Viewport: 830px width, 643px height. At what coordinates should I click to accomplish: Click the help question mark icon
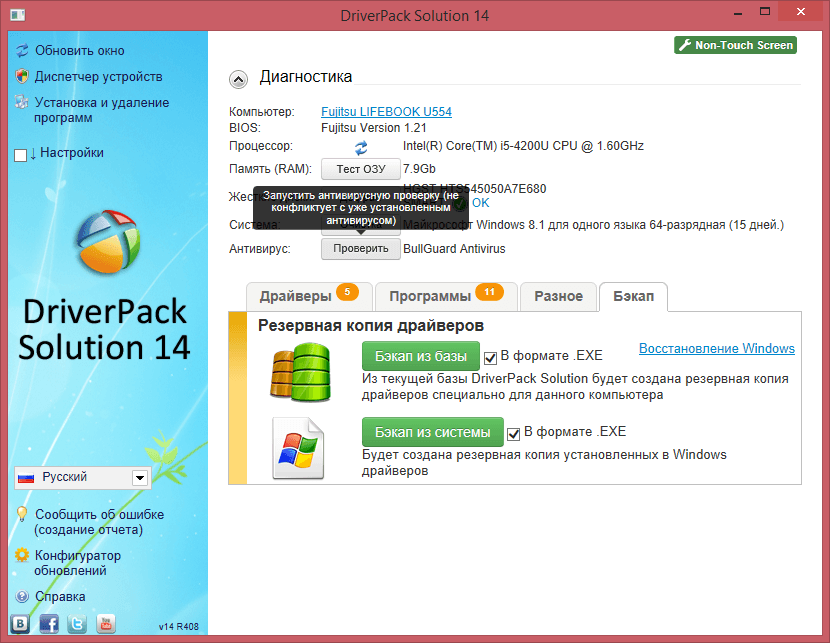tap(22, 596)
